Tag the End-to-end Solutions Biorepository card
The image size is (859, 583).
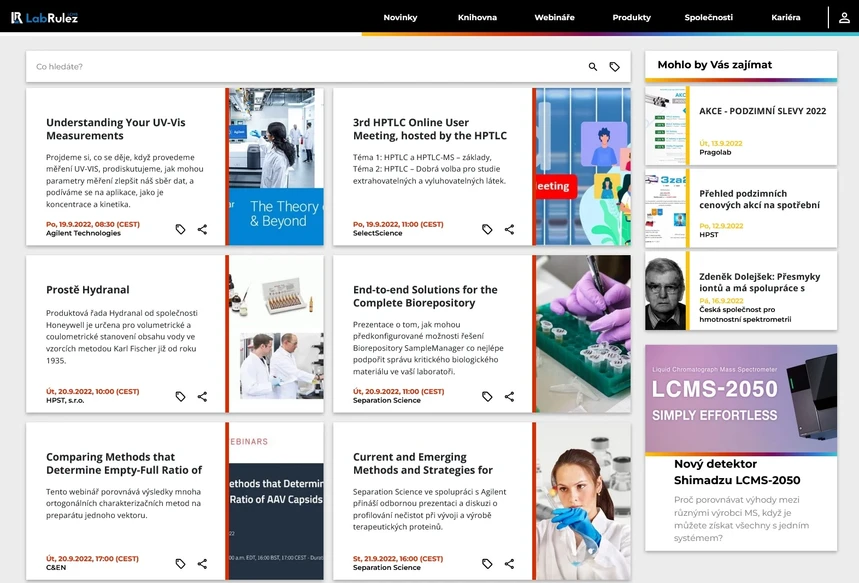click(487, 396)
